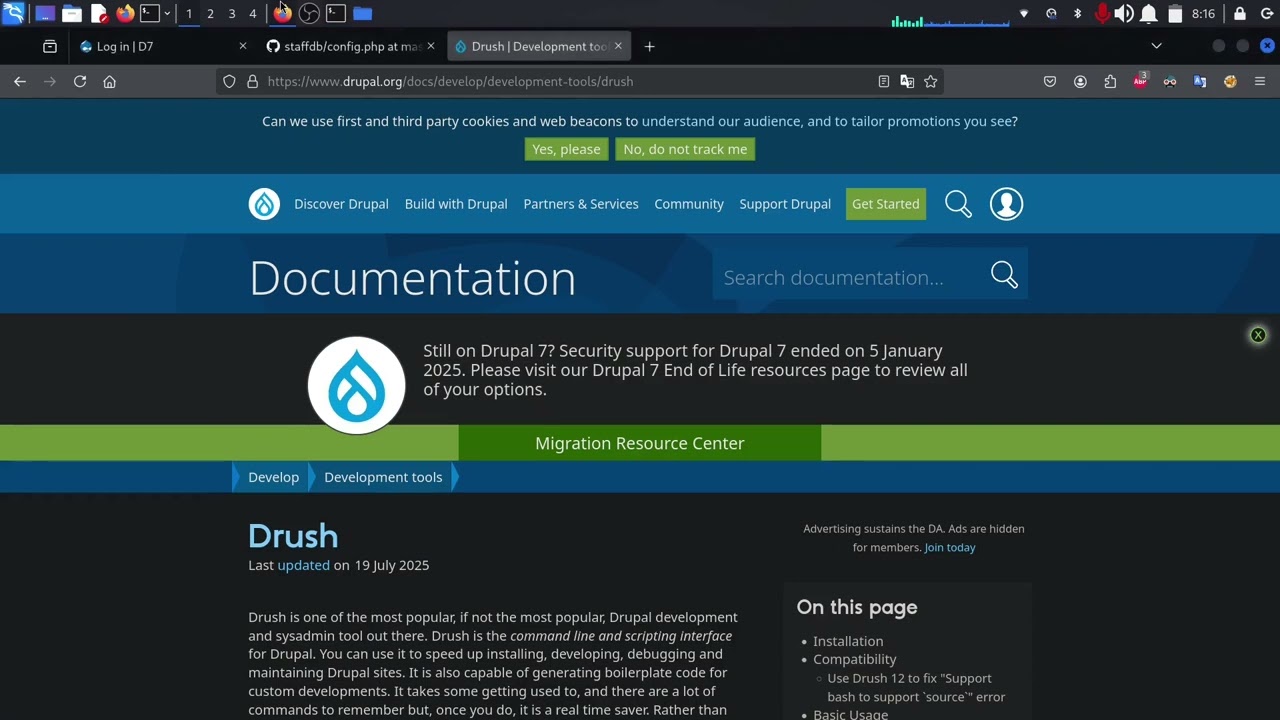Screen dimensions: 1280x720
Task: Open the Migration Resource Center
Action: pos(640,443)
